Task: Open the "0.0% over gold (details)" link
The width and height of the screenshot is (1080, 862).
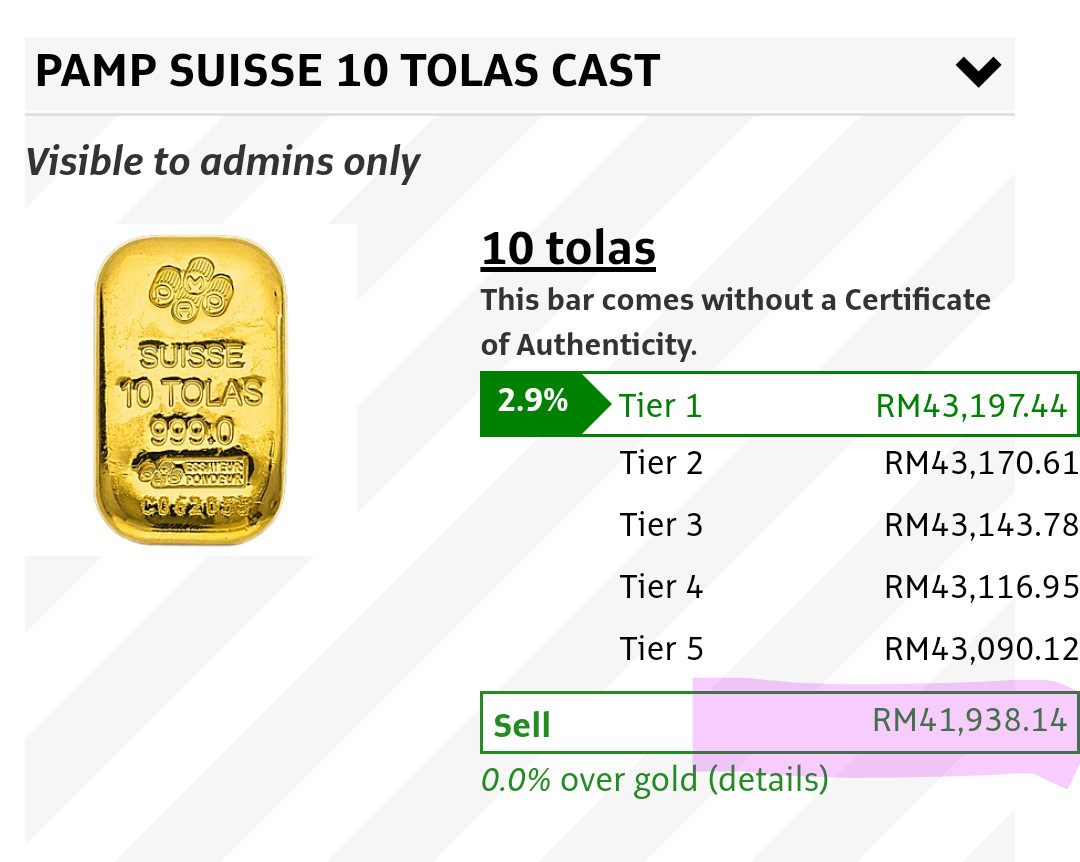Action: click(655, 779)
